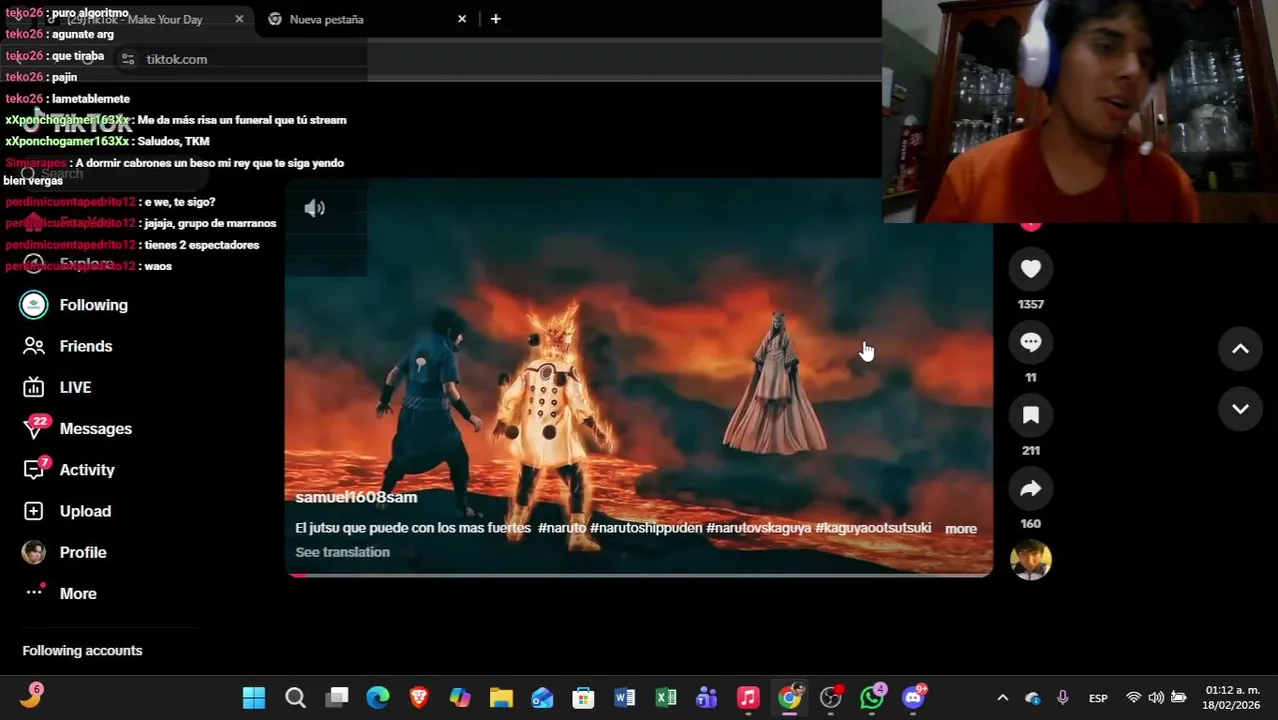Share the video with arrow icon

(1030, 488)
